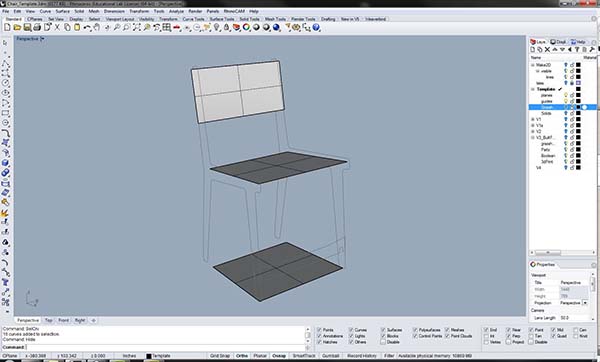Open the Projection dropdown in Properties
Screen dimensions: 600x362
click(585, 303)
